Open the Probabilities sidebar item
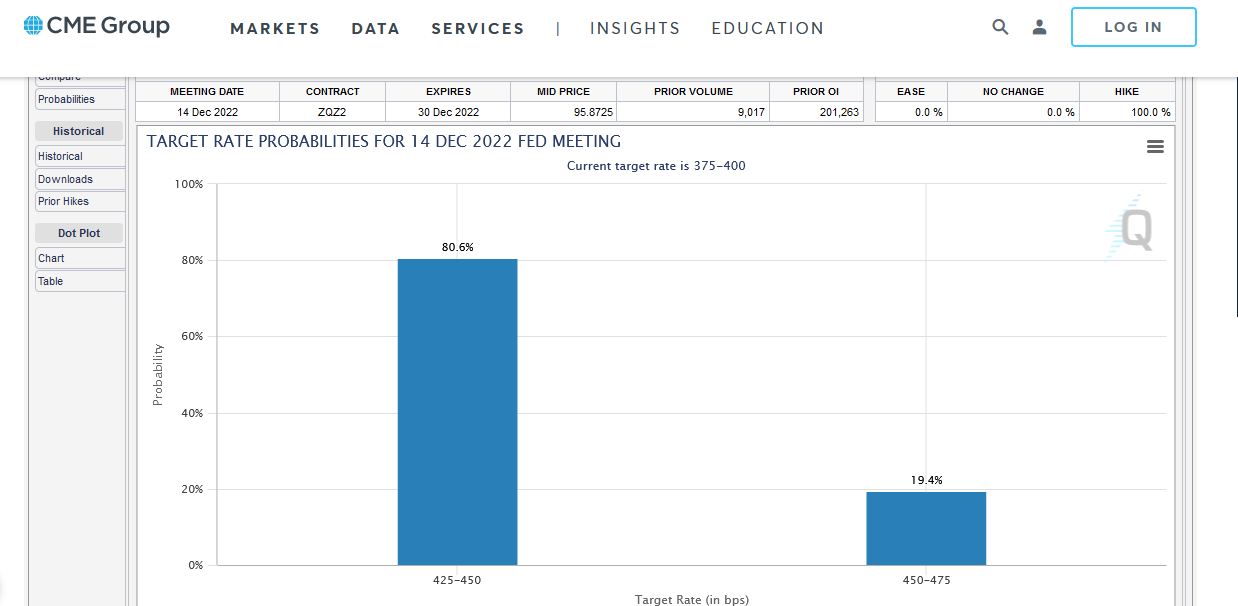1238x606 pixels. [80, 99]
